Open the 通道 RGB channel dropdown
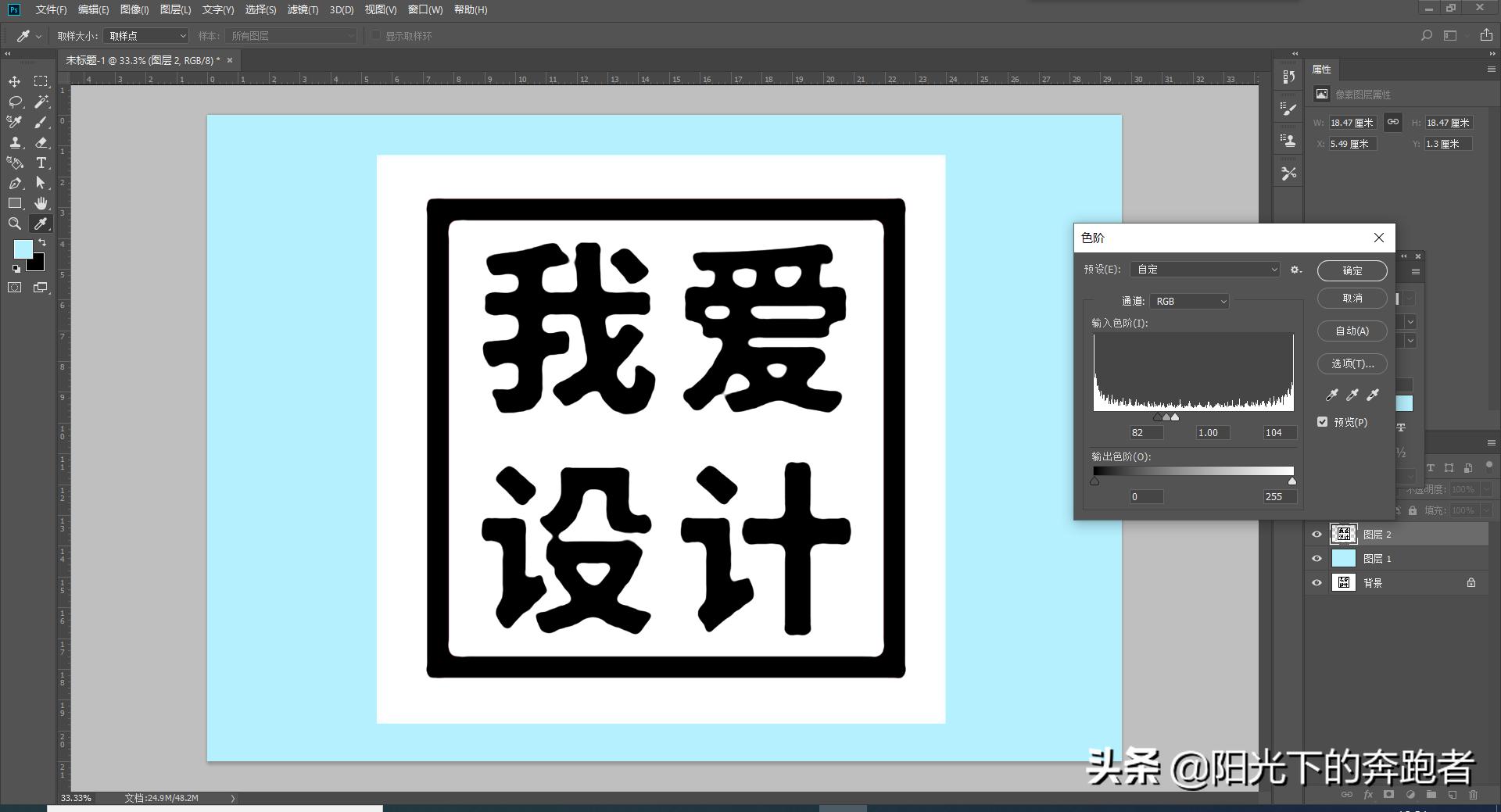 tap(1188, 301)
